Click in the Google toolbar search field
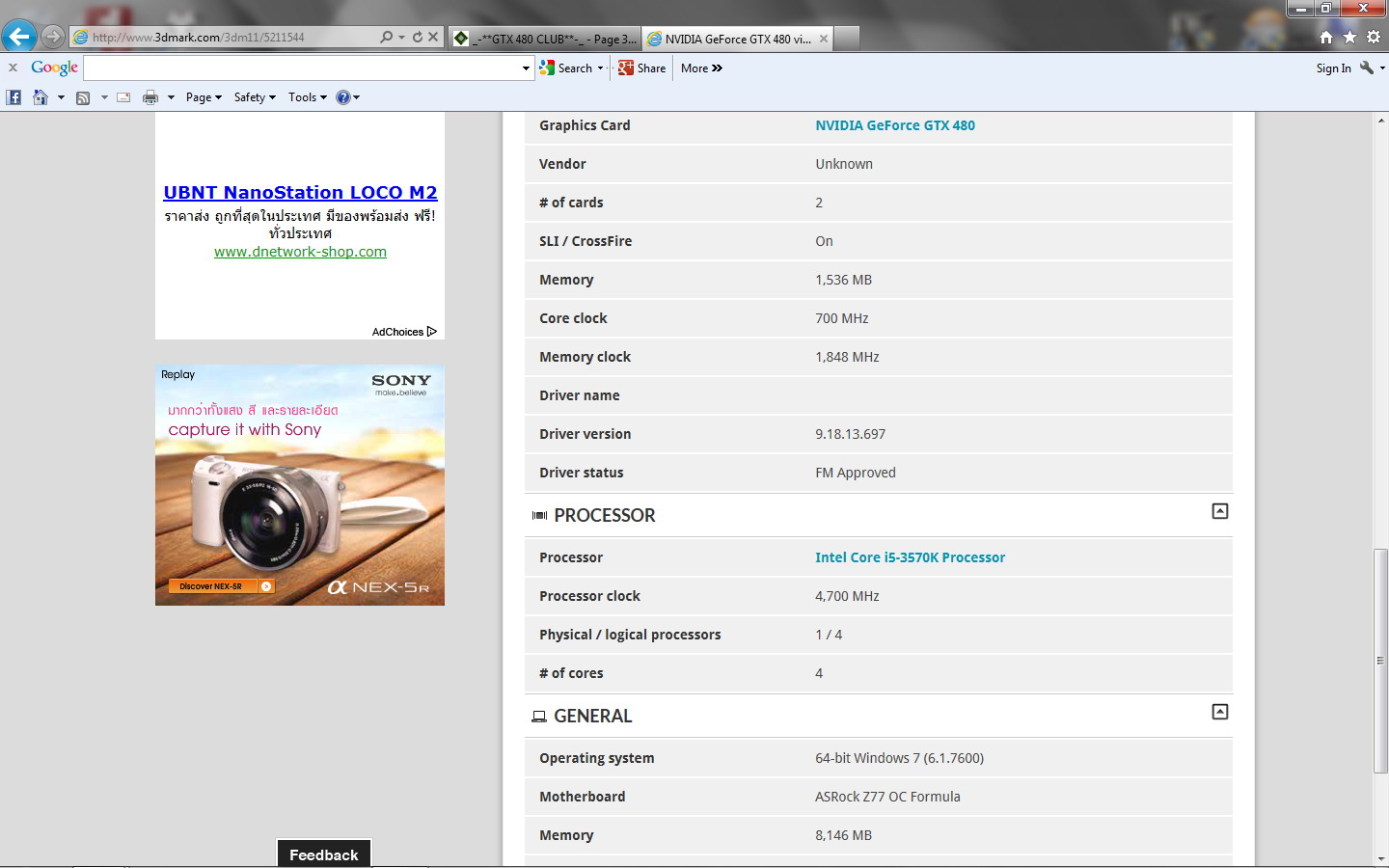The height and width of the screenshot is (868, 1389). (x=301, y=68)
